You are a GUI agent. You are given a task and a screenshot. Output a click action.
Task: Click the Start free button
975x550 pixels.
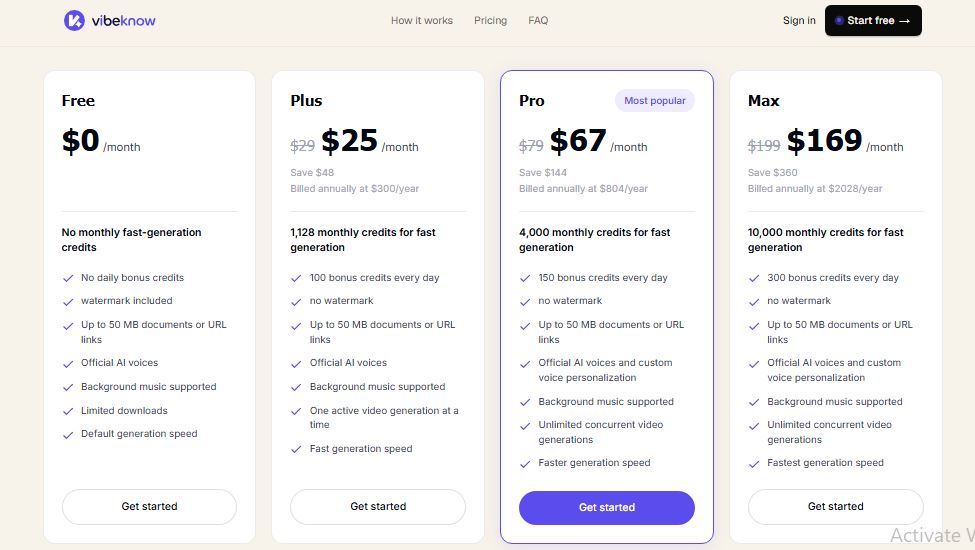(x=873, y=21)
